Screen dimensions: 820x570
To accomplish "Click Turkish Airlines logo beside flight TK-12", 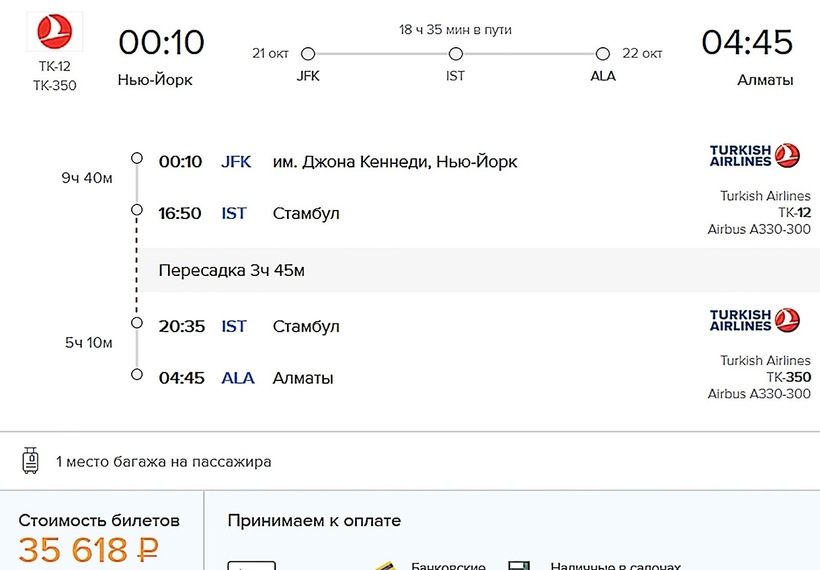I will click(755, 155).
